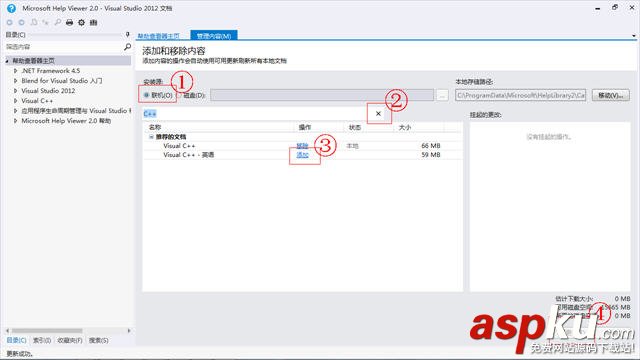
Task: Collapse the 帮助查看器主页 root node
Action: pyautogui.click(x=7, y=61)
